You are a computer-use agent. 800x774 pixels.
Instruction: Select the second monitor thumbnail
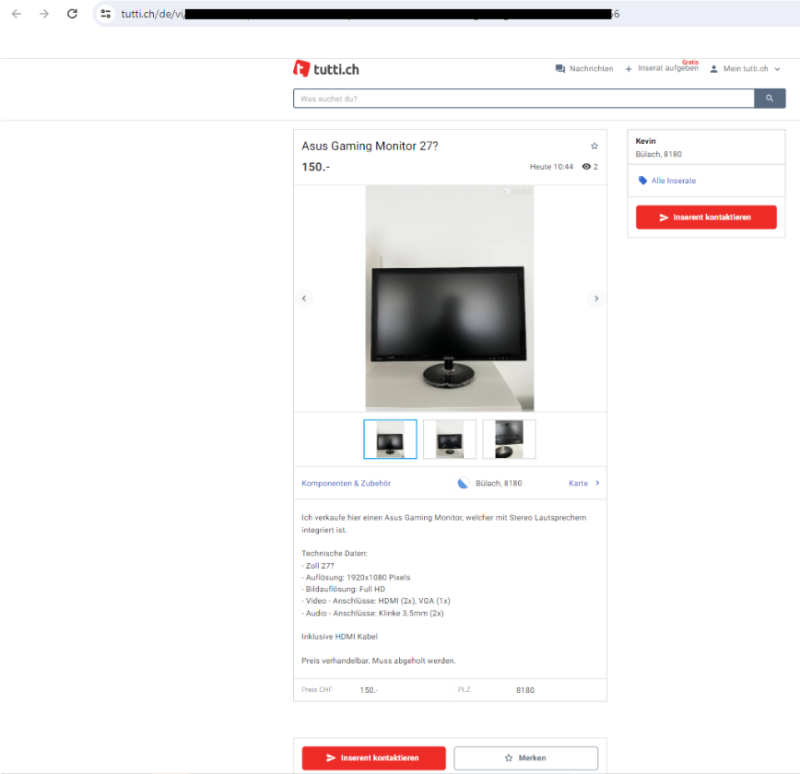[450, 438]
